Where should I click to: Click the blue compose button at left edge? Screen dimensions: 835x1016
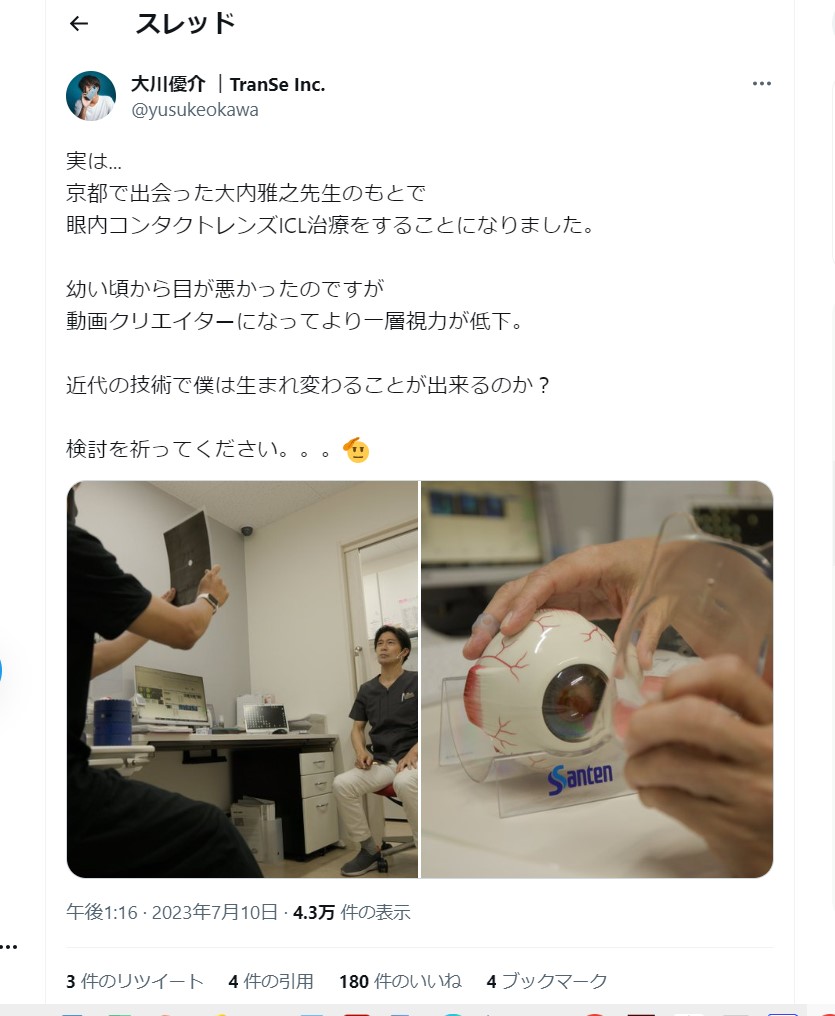(x=1, y=671)
